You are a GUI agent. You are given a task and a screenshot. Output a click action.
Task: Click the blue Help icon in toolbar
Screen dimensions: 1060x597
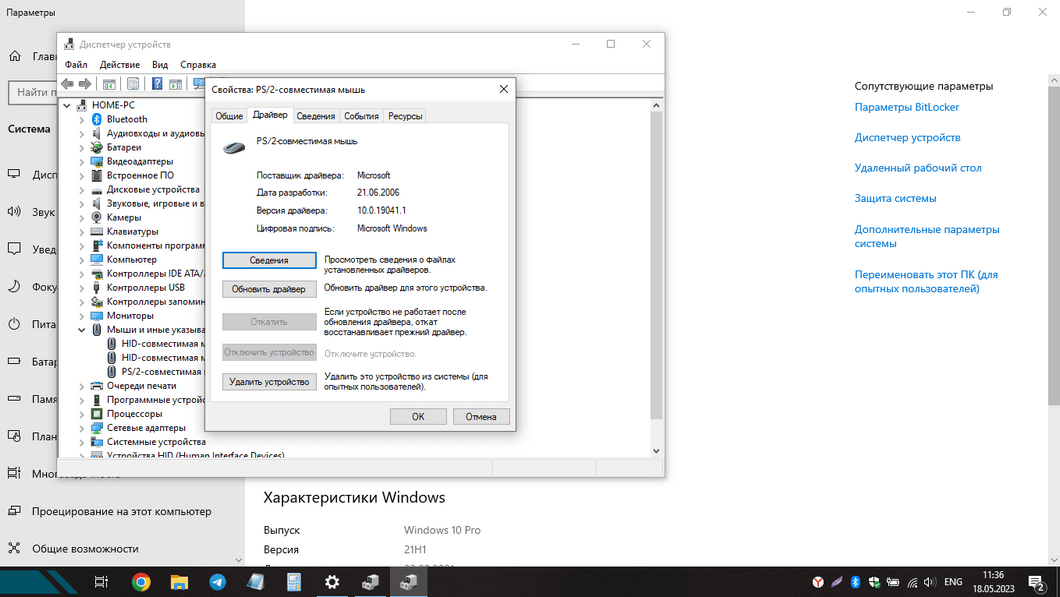click(x=157, y=85)
